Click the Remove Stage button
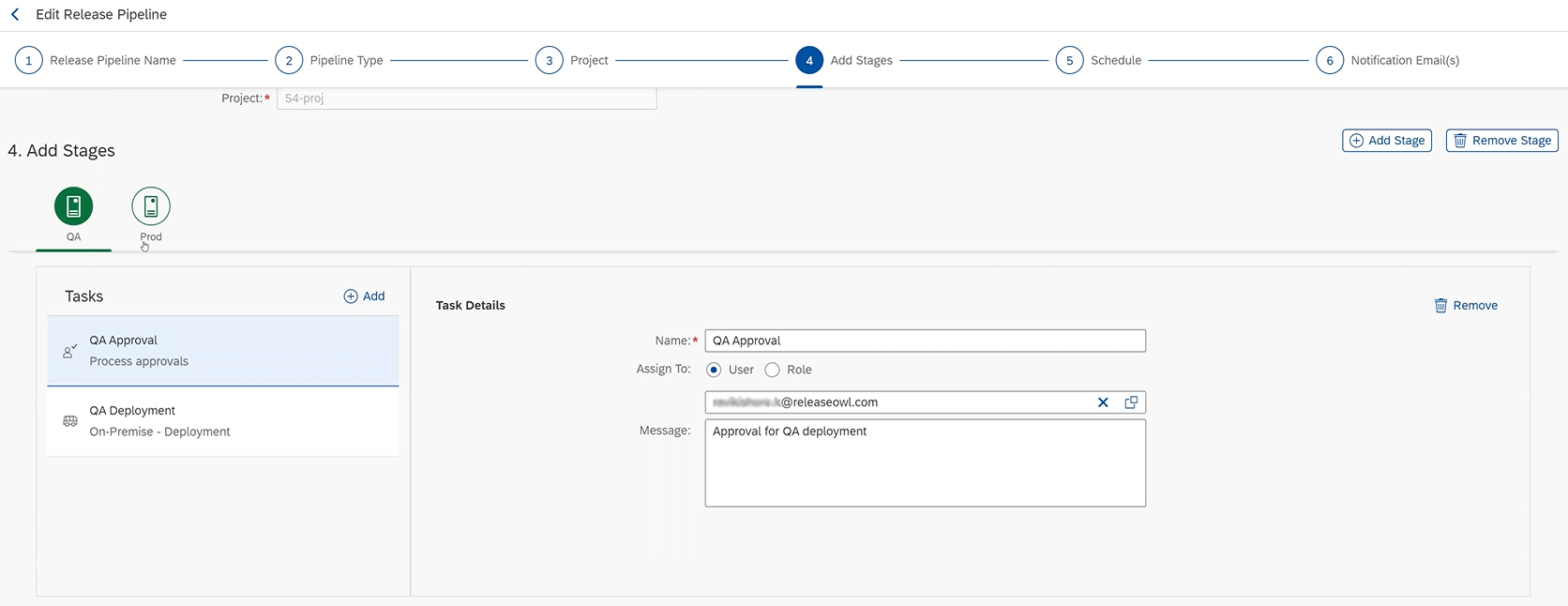The width and height of the screenshot is (1568, 606). click(1501, 141)
